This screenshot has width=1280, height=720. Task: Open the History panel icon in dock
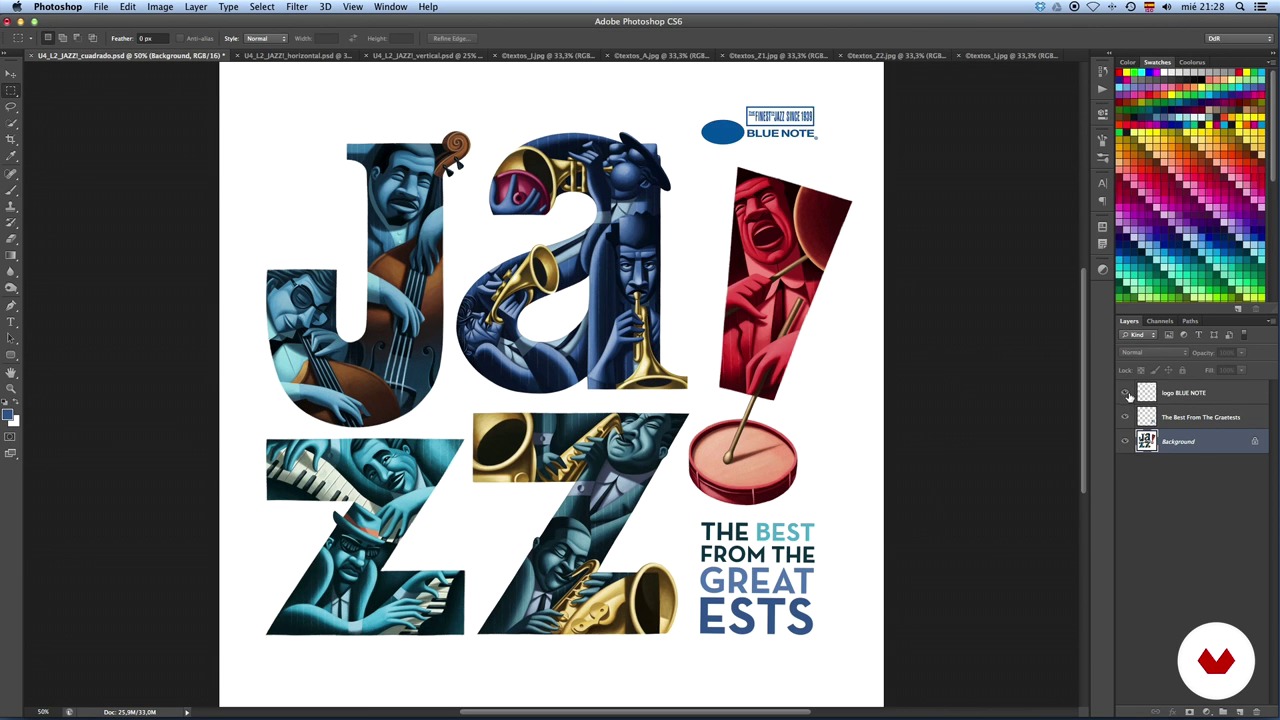pyautogui.click(x=1102, y=72)
